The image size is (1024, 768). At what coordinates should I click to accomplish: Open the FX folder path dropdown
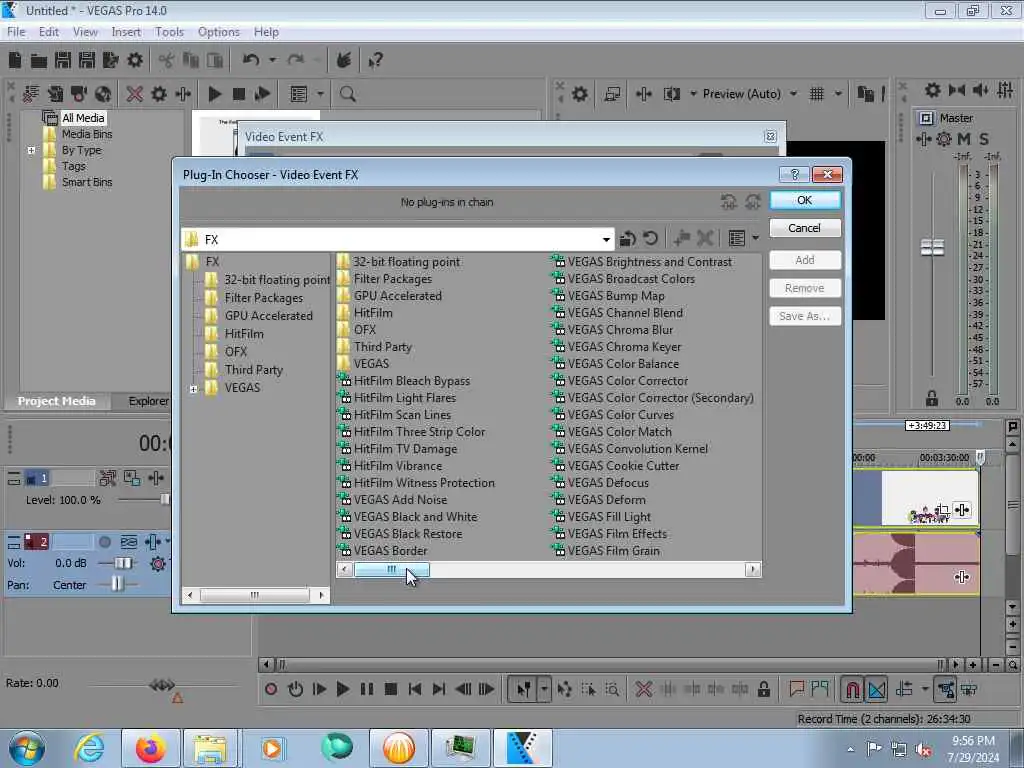[x=606, y=240]
